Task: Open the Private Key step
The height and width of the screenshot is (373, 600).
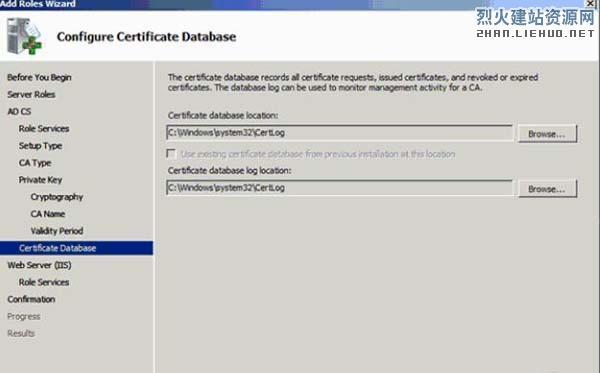Action: [x=40, y=180]
